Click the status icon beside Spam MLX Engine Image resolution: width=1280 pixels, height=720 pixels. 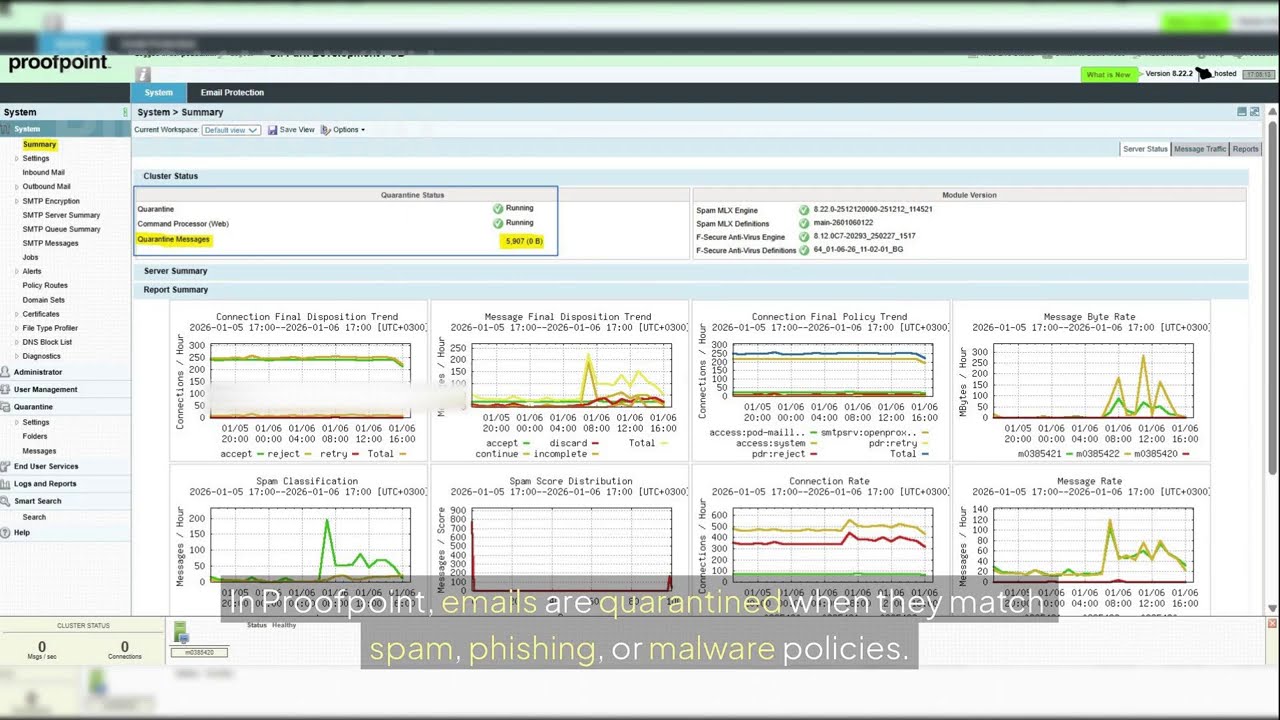pos(804,210)
